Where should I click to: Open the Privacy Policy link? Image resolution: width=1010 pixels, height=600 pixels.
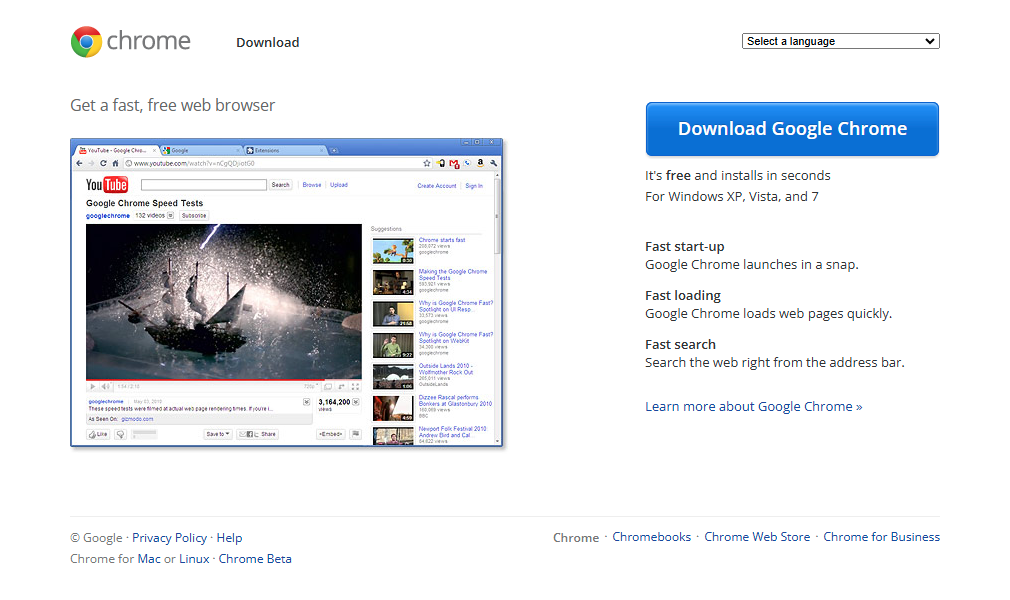coord(169,538)
